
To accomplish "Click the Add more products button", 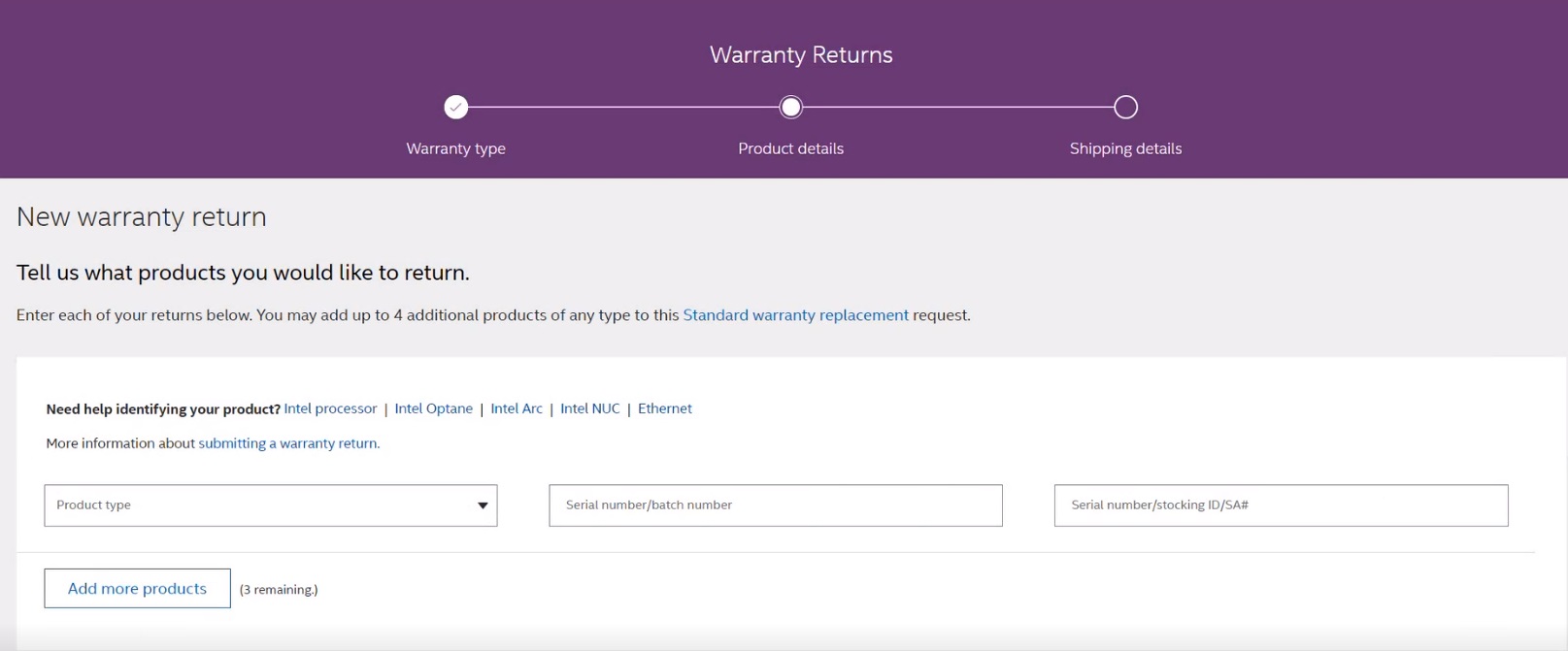I will point(137,589).
